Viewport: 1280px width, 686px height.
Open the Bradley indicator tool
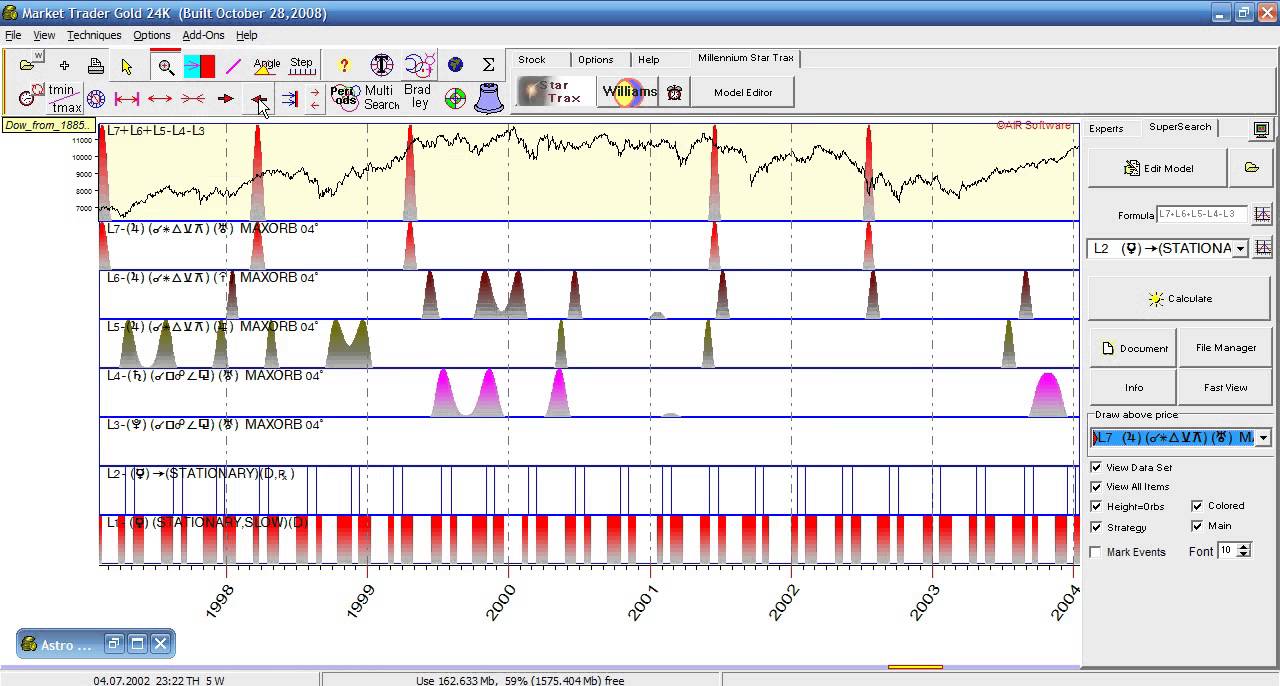[x=418, y=97]
